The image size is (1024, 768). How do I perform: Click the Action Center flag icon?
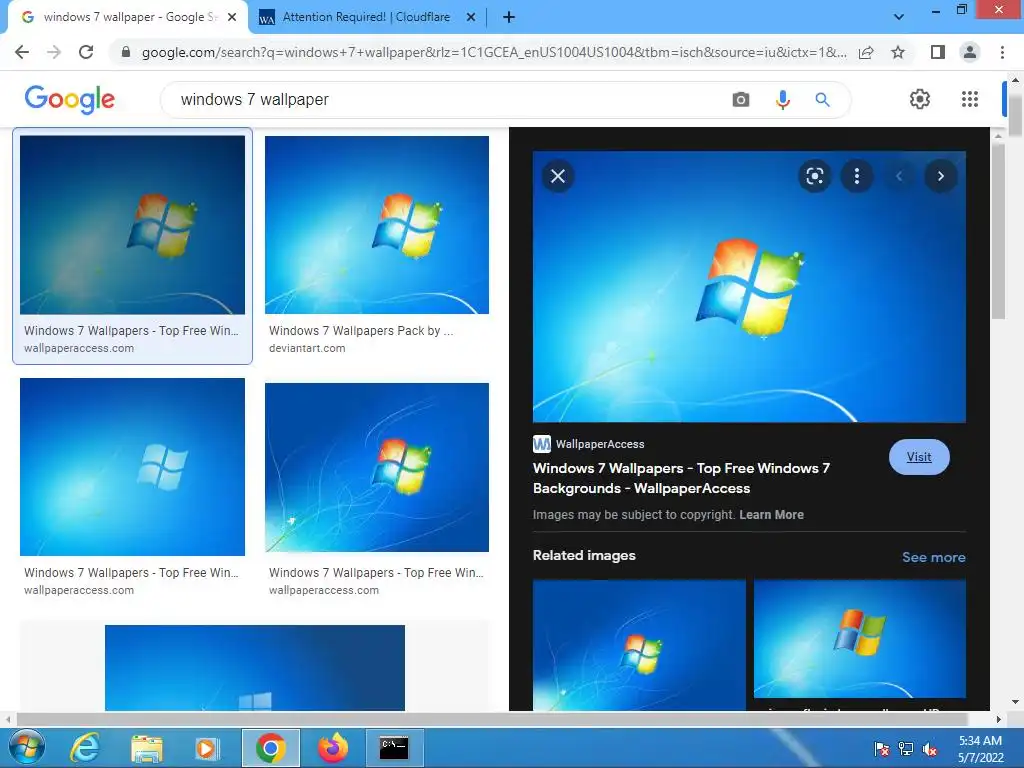point(881,749)
